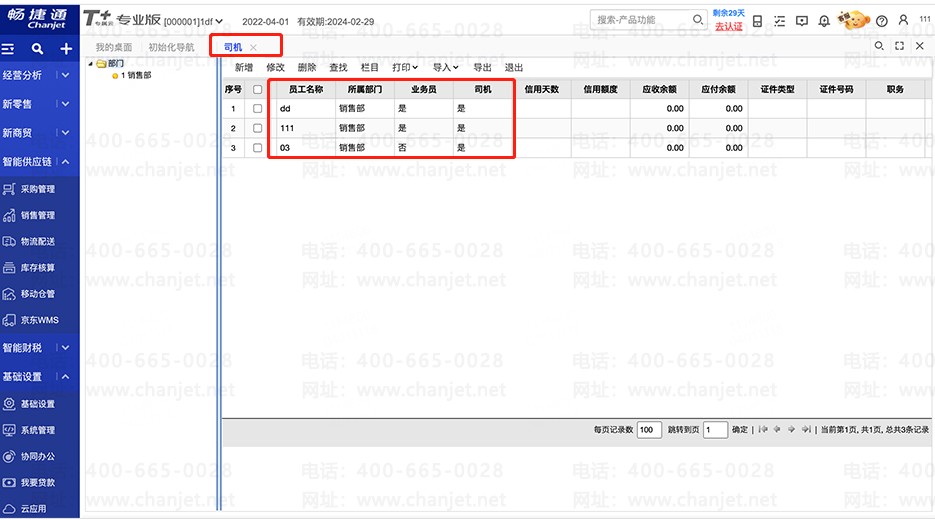This screenshot has width=935, height=520.
Task: Open 移动仓管 mobile warehouse module
Action: coord(29,294)
